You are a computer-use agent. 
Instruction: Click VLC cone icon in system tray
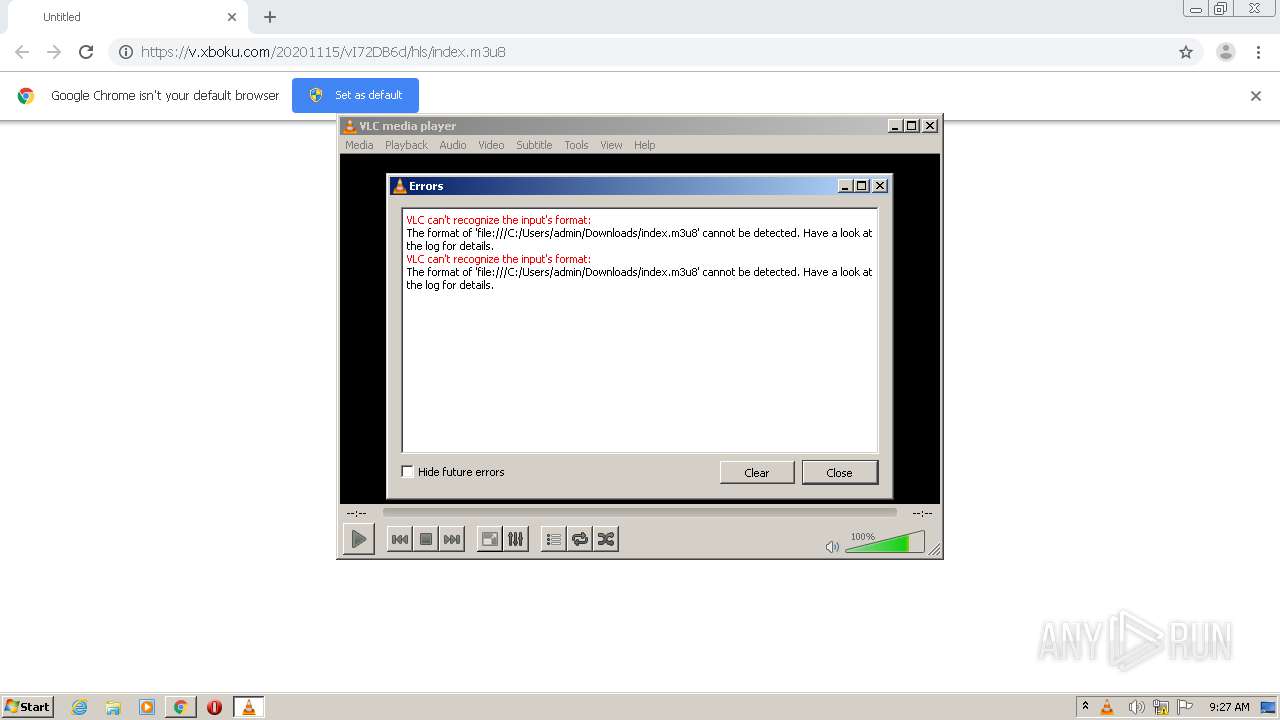(1107, 707)
